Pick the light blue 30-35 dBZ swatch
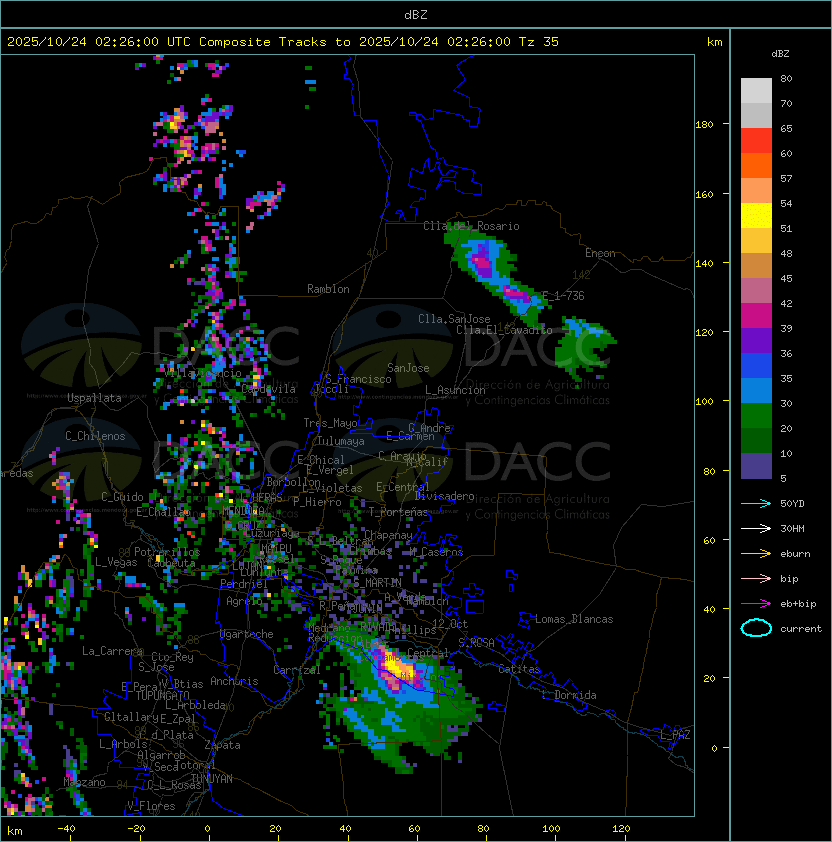The image size is (832, 842). [756, 390]
